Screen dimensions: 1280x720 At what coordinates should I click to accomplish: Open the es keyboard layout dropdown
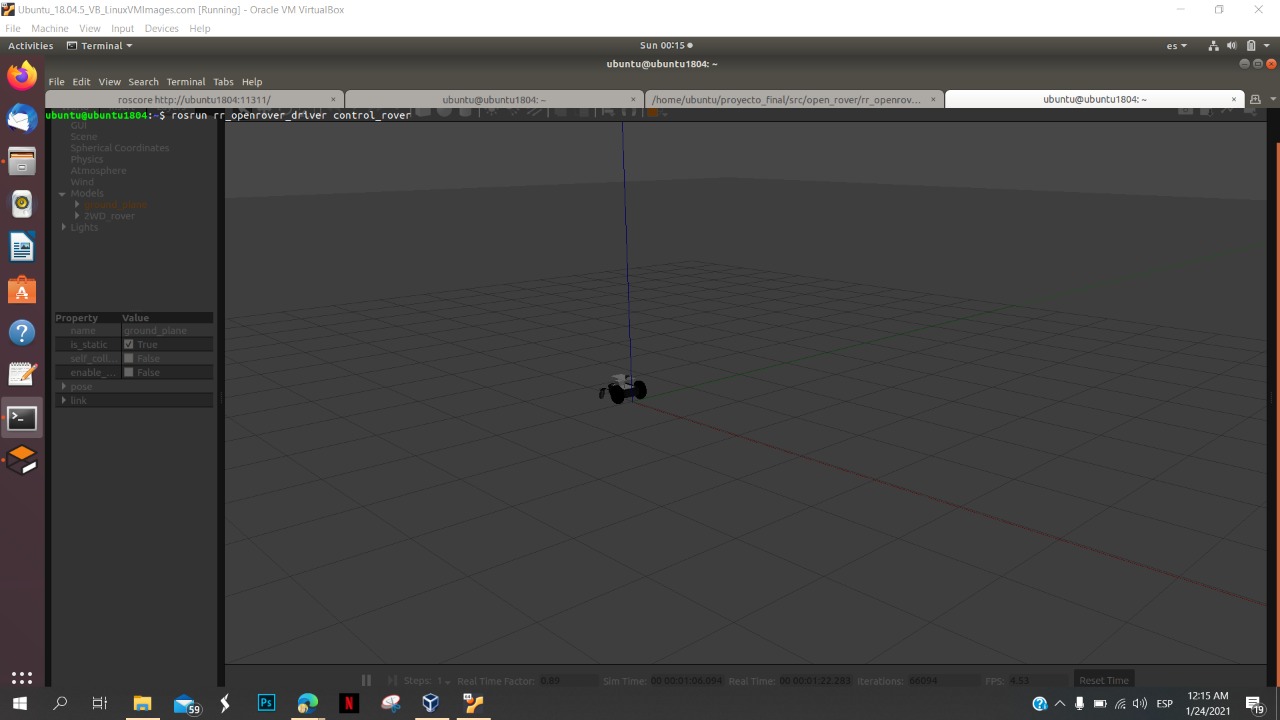[x=1177, y=45]
